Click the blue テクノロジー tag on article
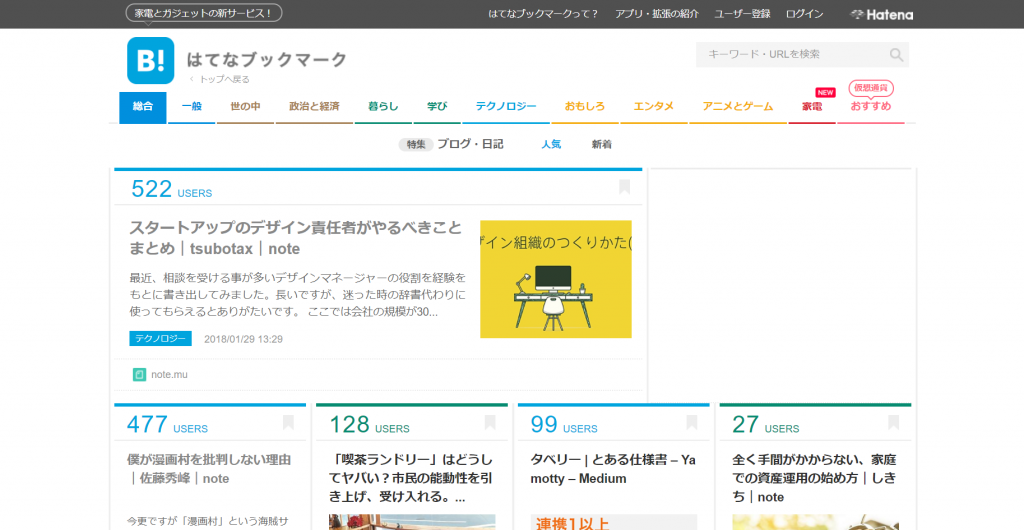 point(160,339)
